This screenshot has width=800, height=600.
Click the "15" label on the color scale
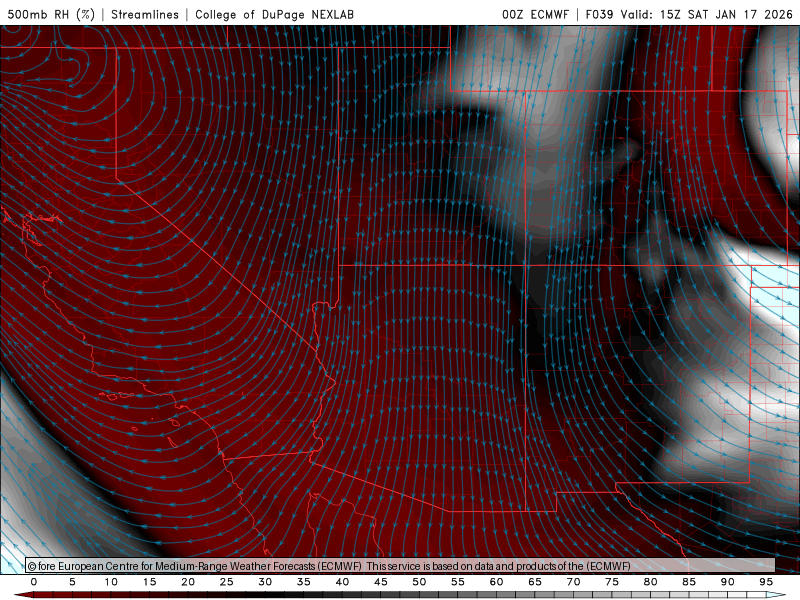149,582
